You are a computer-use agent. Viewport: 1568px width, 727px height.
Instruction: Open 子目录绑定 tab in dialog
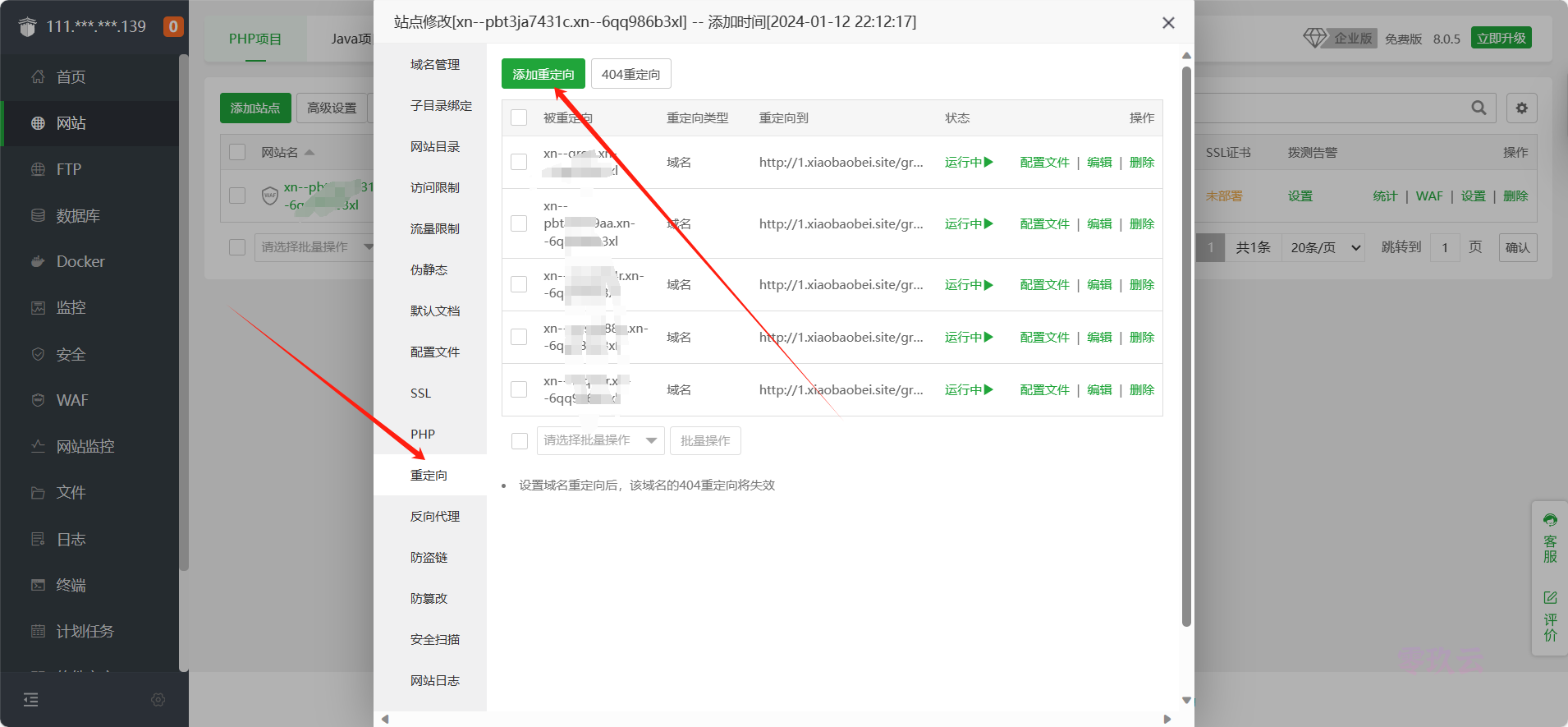[x=441, y=105]
